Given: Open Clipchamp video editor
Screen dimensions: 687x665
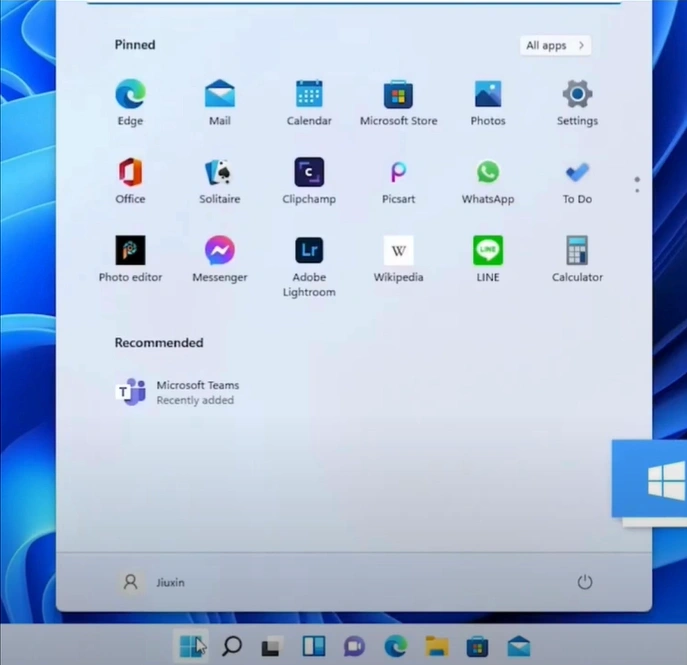Looking at the screenshot, I should [309, 180].
